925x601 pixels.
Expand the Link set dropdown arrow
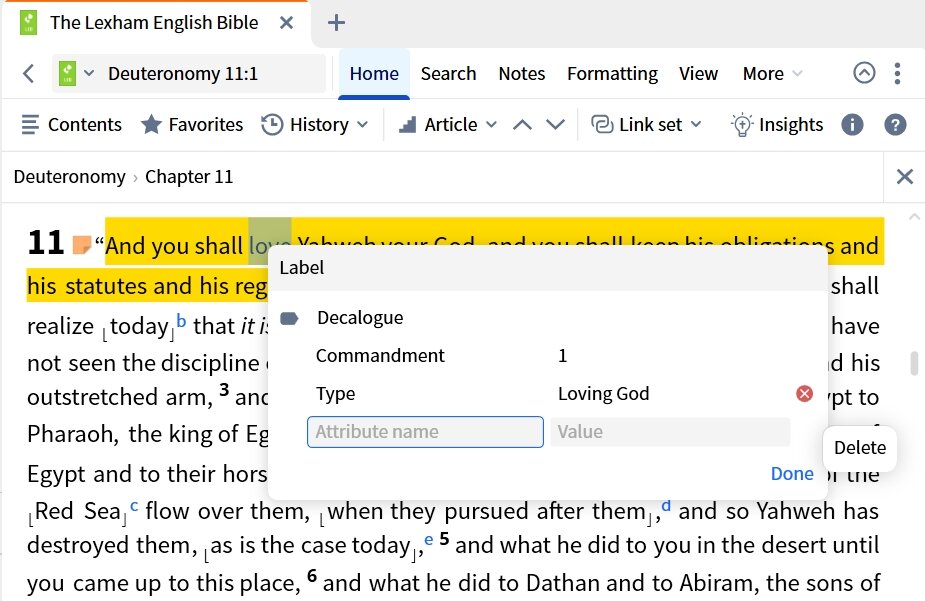click(x=696, y=124)
